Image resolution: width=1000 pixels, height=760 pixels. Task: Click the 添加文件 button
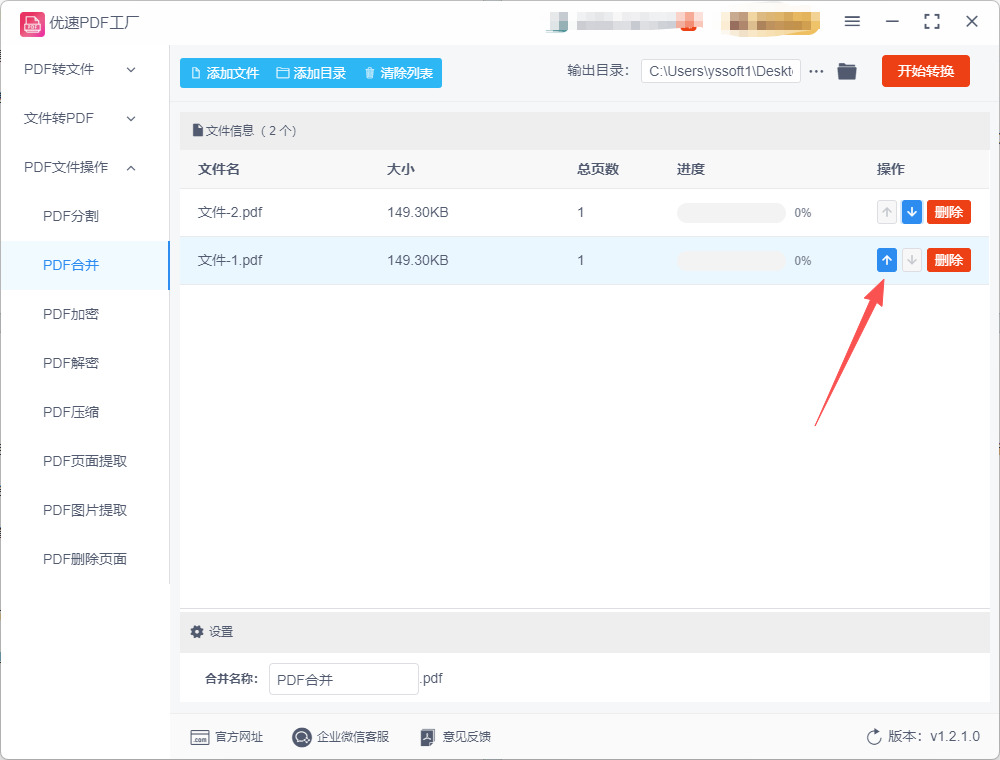point(225,73)
